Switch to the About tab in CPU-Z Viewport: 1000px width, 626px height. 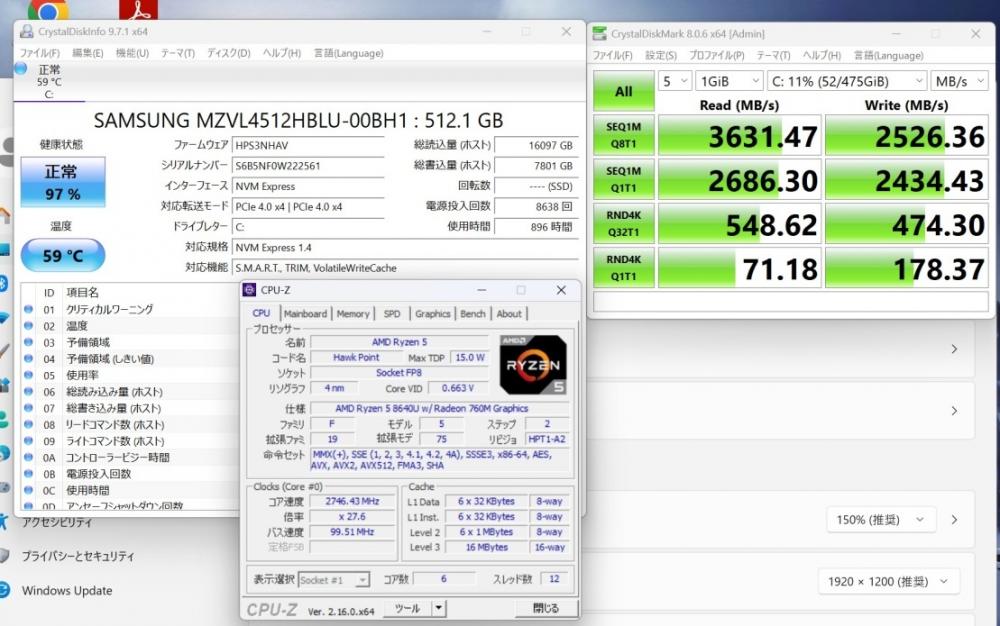[509, 314]
